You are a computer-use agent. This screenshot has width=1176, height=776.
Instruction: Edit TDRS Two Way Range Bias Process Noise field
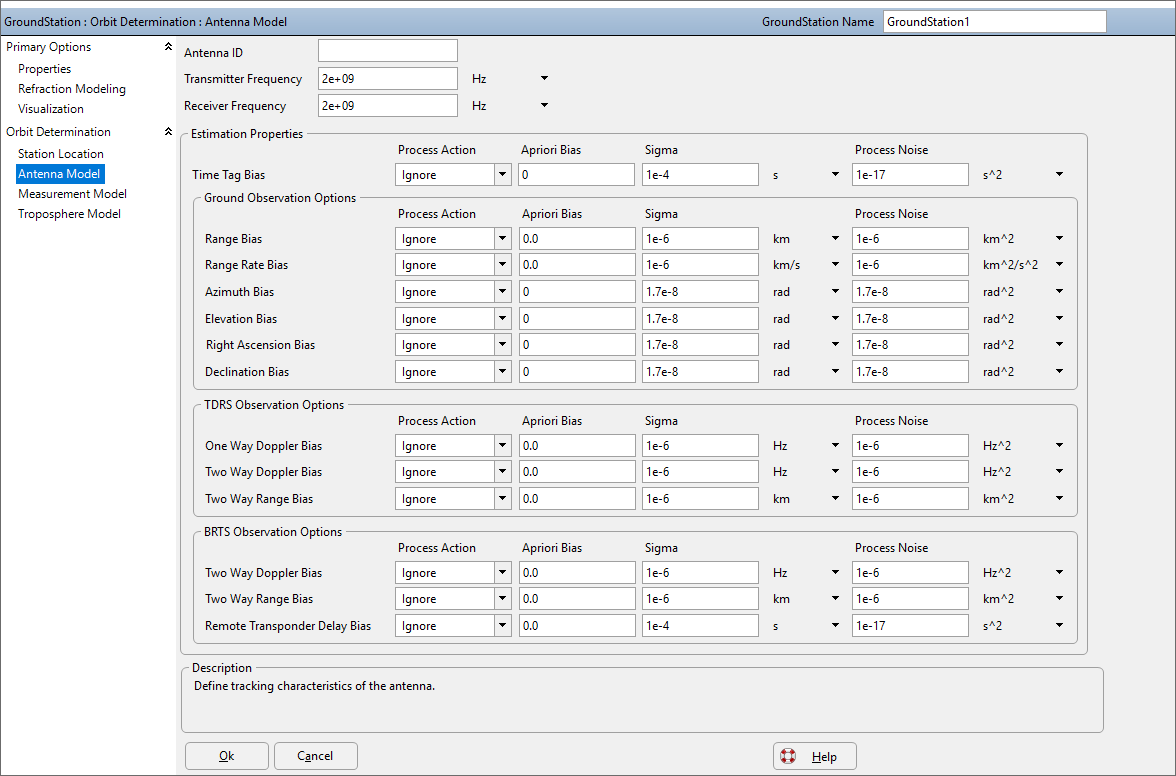[x=910, y=499]
